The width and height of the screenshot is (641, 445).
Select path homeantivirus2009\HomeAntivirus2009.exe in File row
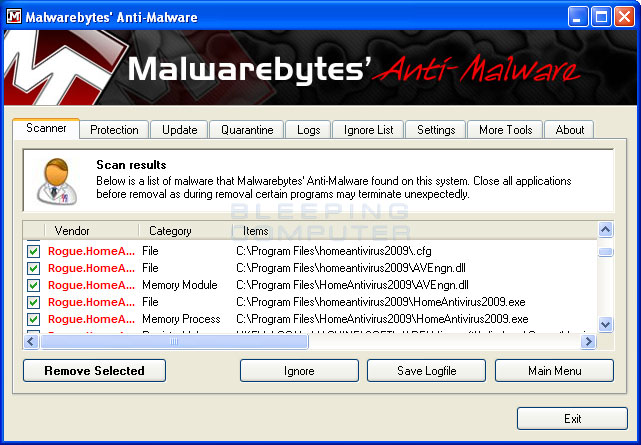click(381, 302)
